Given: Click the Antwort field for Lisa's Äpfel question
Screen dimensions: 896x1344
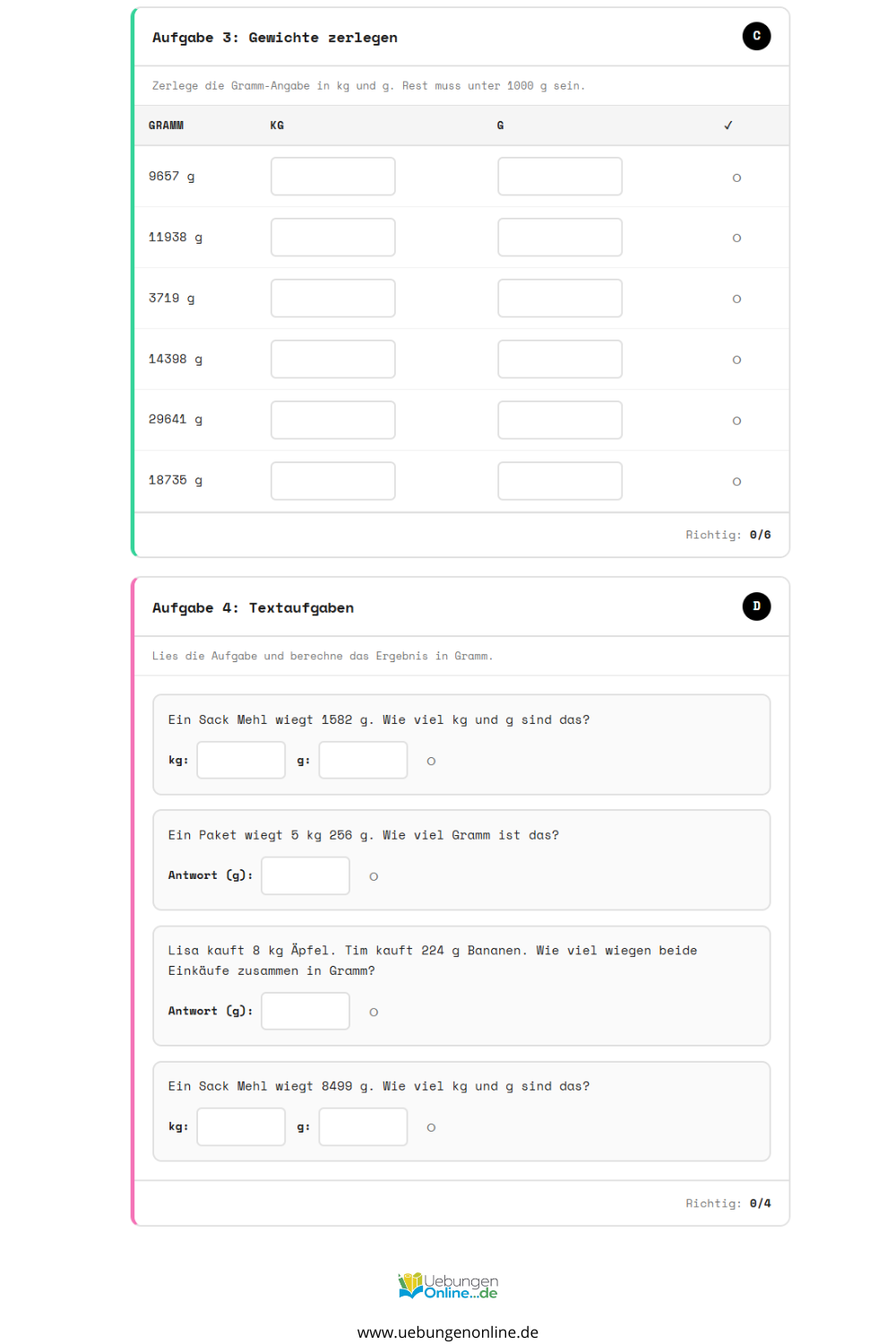Looking at the screenshot, I should (x=306, y=1011).
